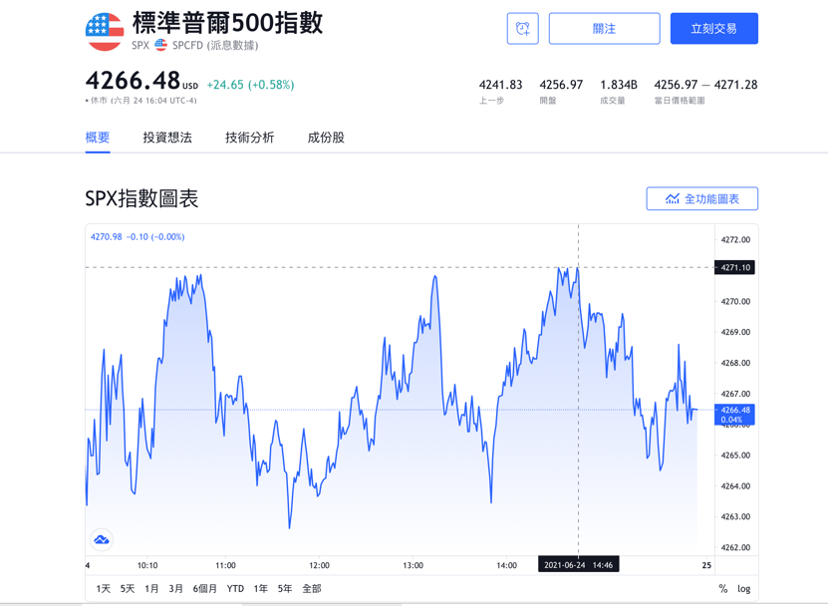Choose the 1月 time range
Screen dimensions: 831x611
click(x=152, y=590)
